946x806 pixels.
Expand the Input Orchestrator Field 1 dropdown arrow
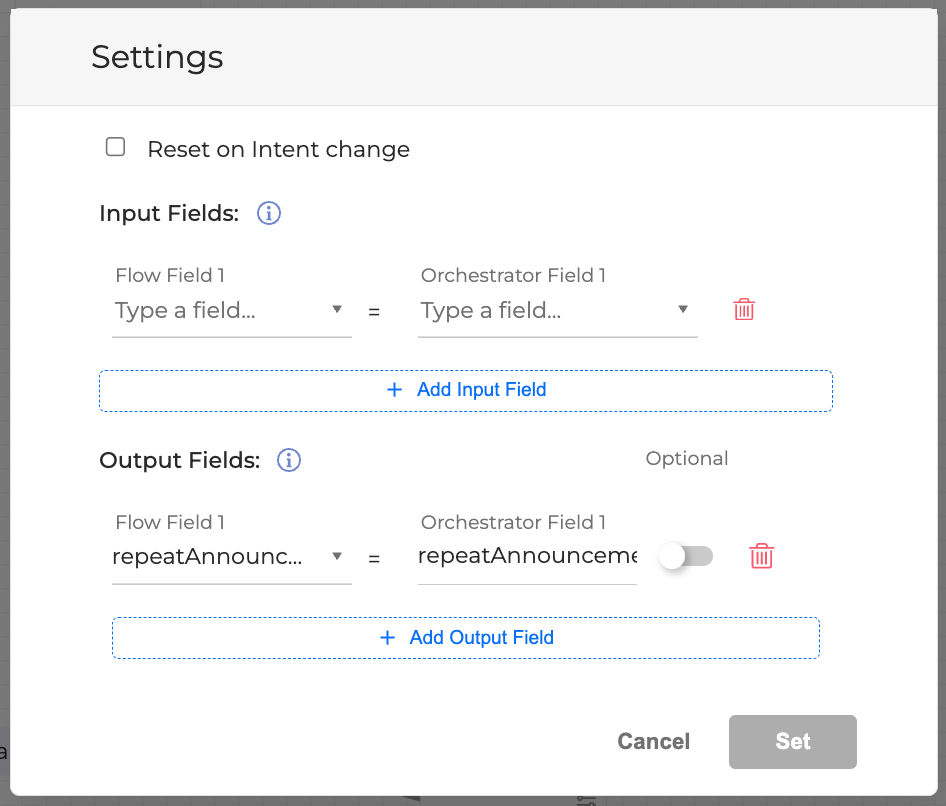[x=683, y=309]
